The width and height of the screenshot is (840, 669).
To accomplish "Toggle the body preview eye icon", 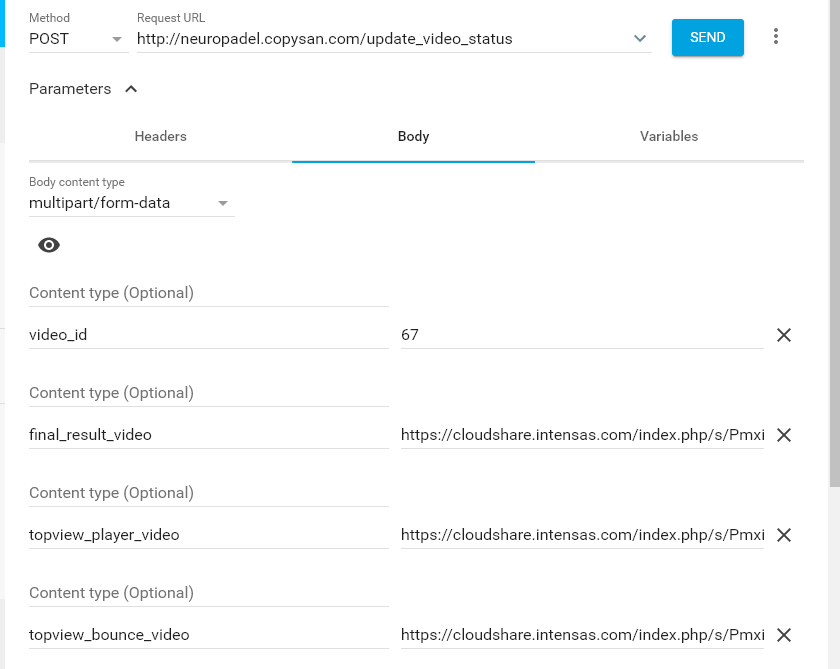I will coord(49,245).
